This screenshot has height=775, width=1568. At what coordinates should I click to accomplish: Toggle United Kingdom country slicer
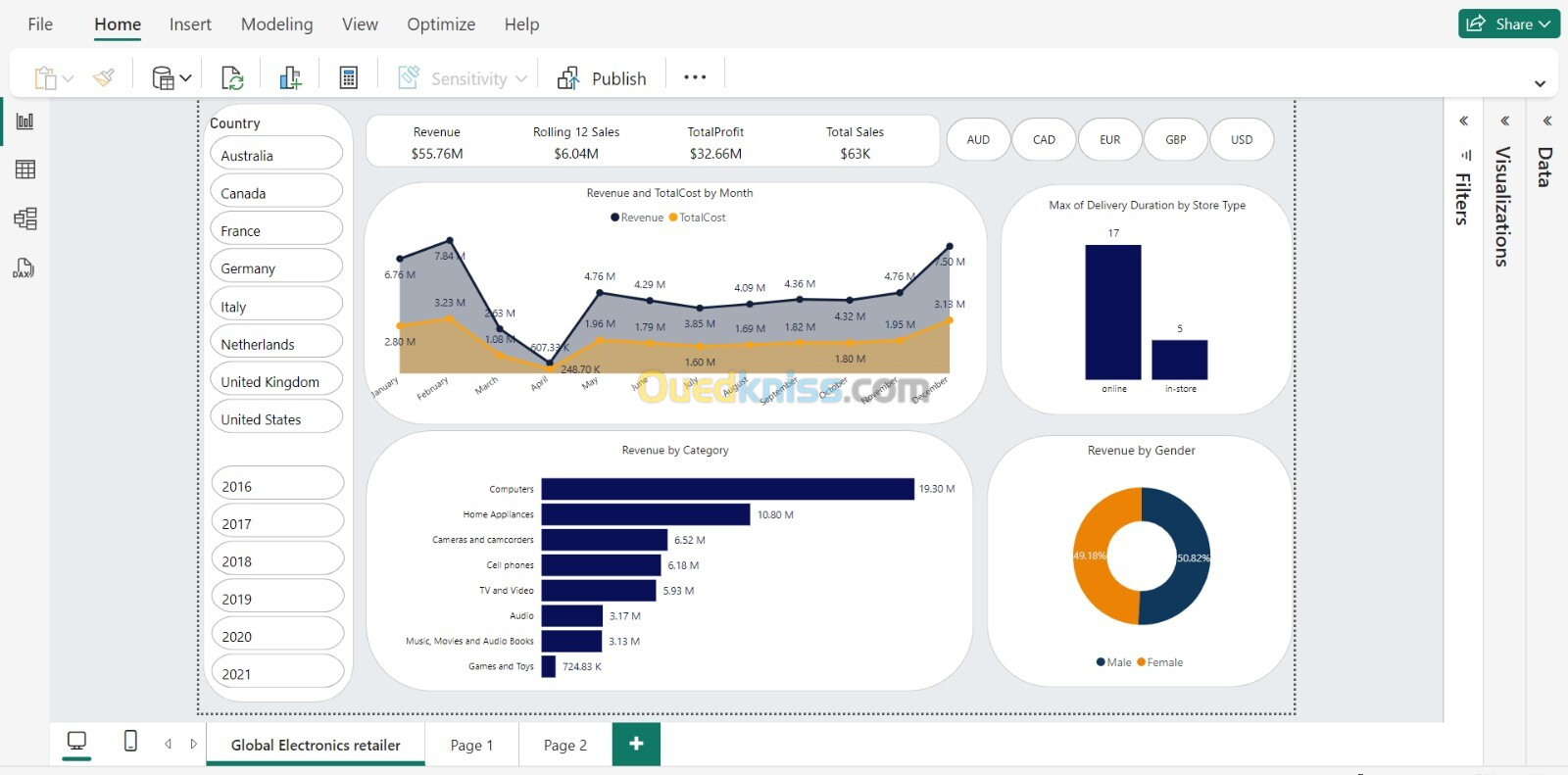pyautogui.click(x=276, y=380)
